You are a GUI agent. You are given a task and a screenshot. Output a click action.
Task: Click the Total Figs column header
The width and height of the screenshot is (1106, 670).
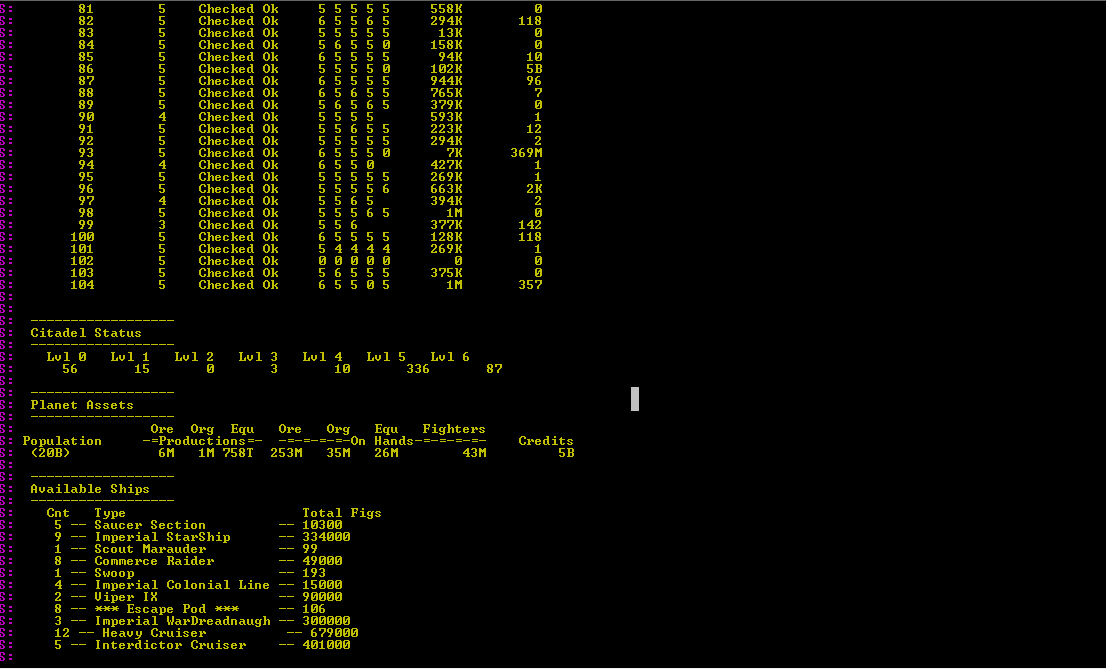(342, 513)
